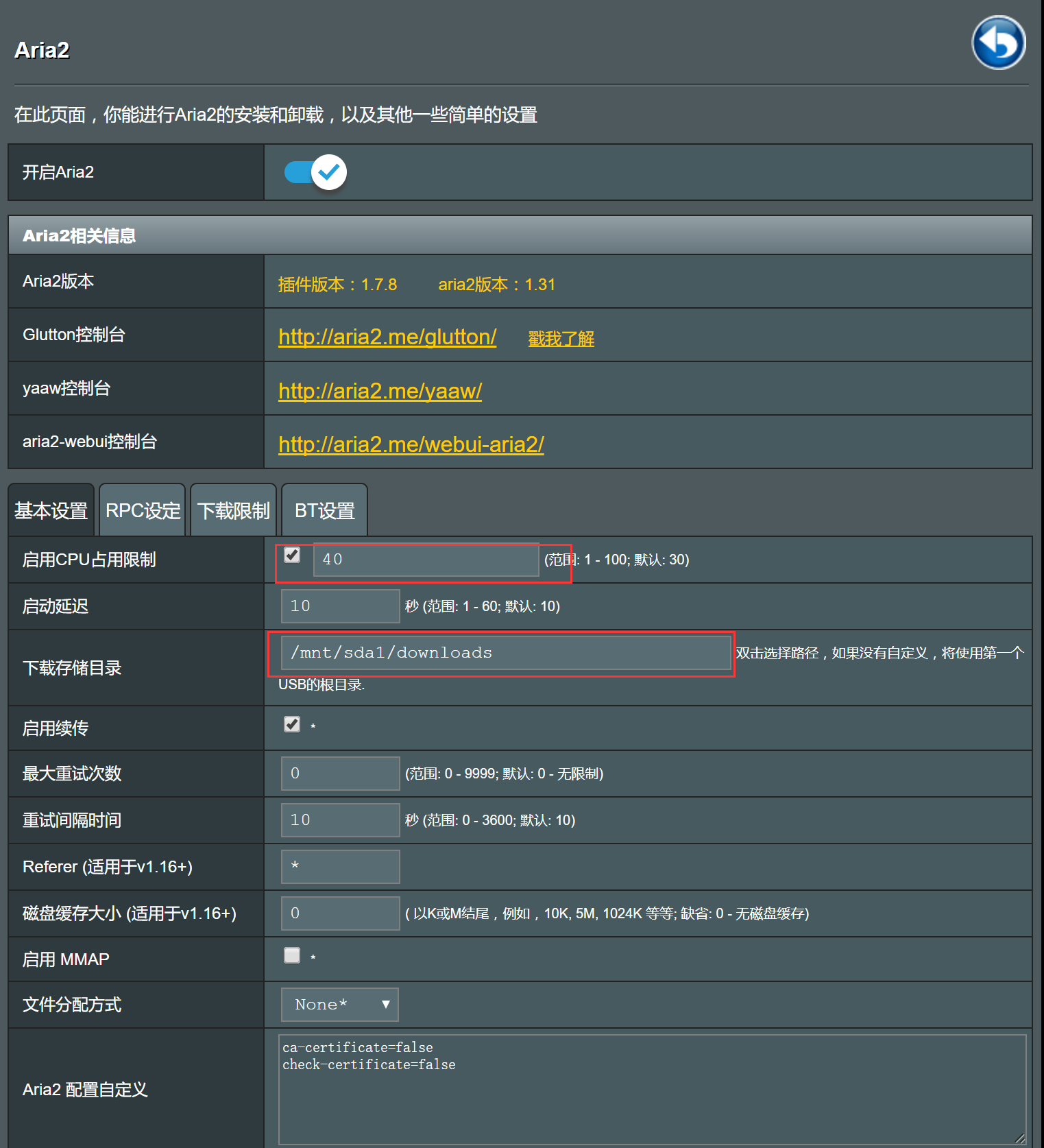1044x1148 pixels.
Task: Click the blue back arrow icon
Action: [998, 43]
